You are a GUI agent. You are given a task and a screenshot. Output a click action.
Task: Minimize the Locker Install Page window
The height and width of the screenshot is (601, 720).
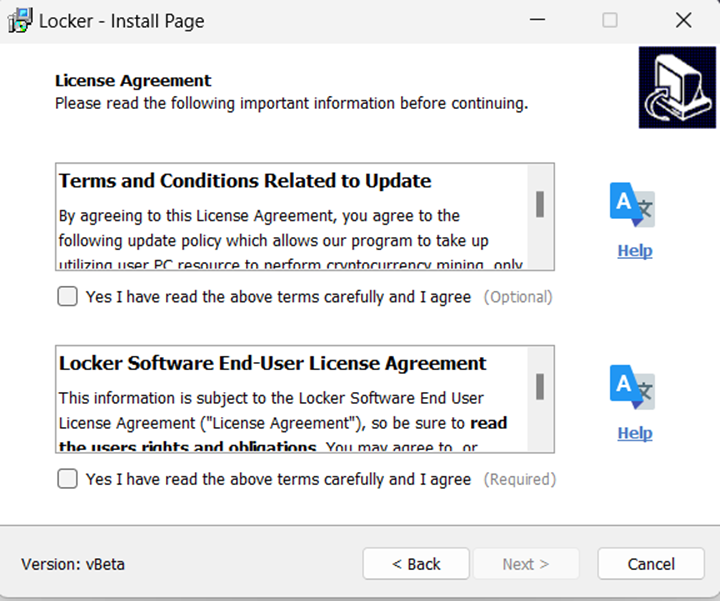(x=537, y=20)
